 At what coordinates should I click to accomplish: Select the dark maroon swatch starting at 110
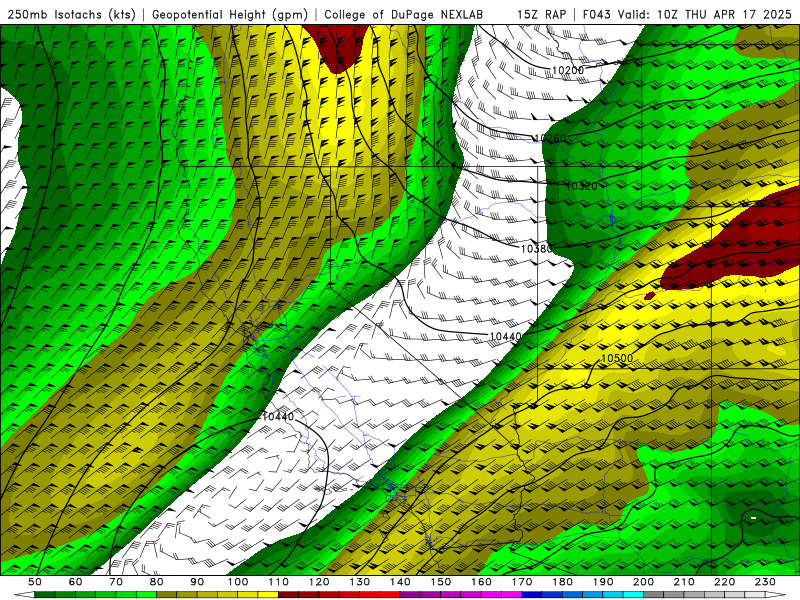288,595
